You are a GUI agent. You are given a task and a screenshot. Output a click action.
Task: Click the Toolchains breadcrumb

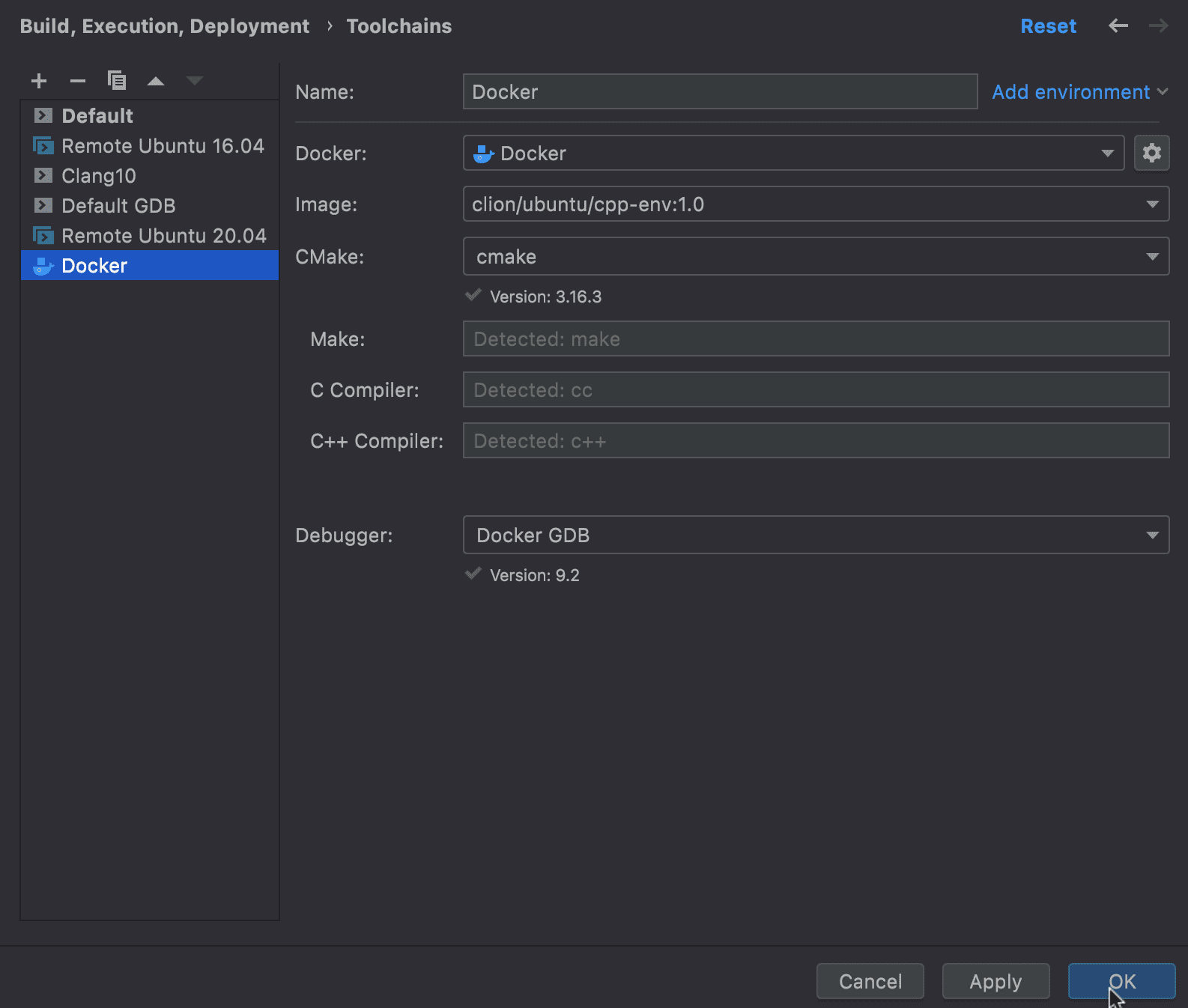point(399,26)
